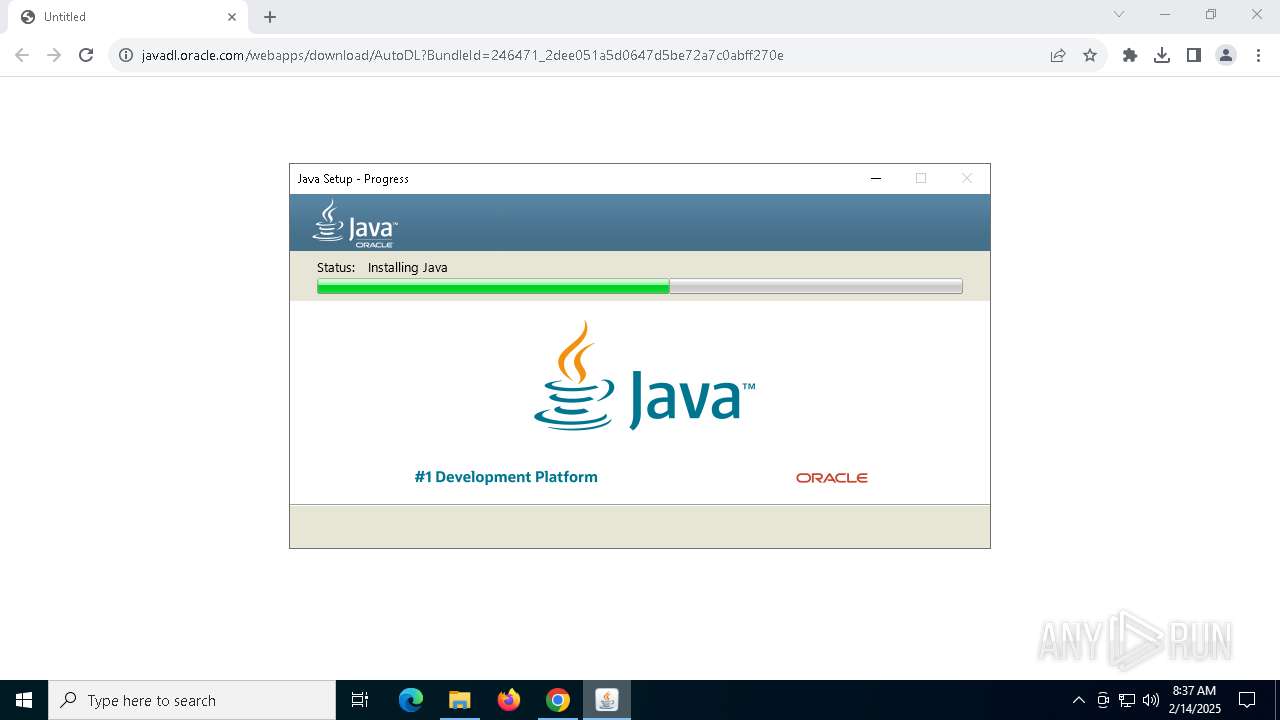Bookmark this tab with star icon
Viewport: 1280px width, 720px height.
1090,55
